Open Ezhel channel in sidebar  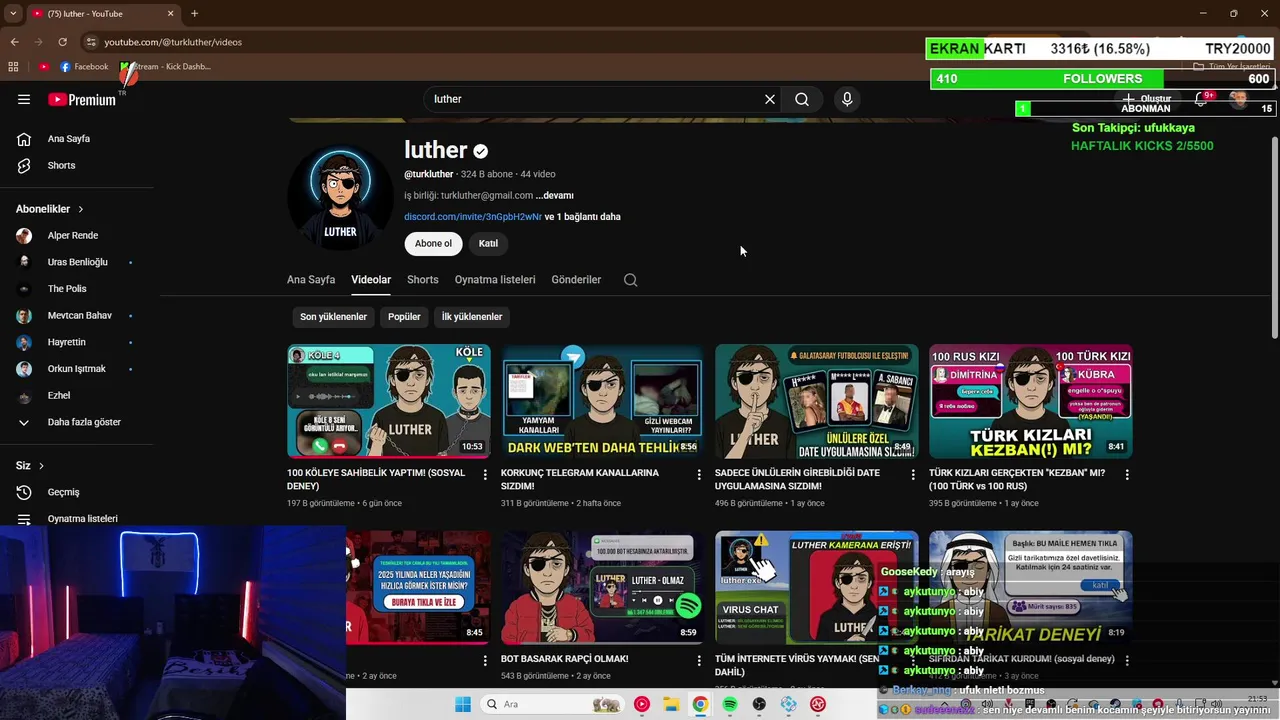[x=59, y=395]
